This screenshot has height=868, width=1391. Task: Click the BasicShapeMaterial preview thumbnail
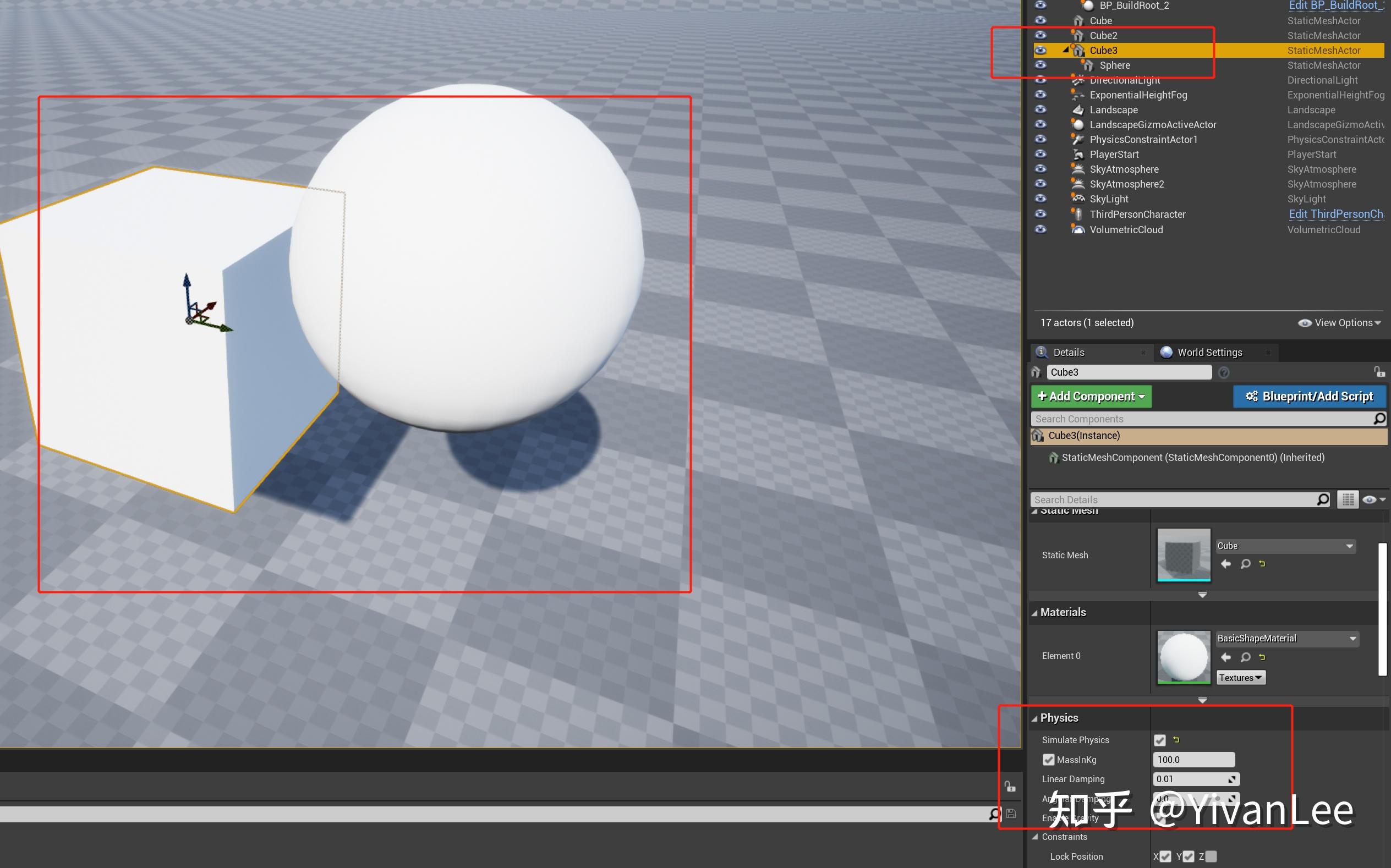coord(1184,657)
